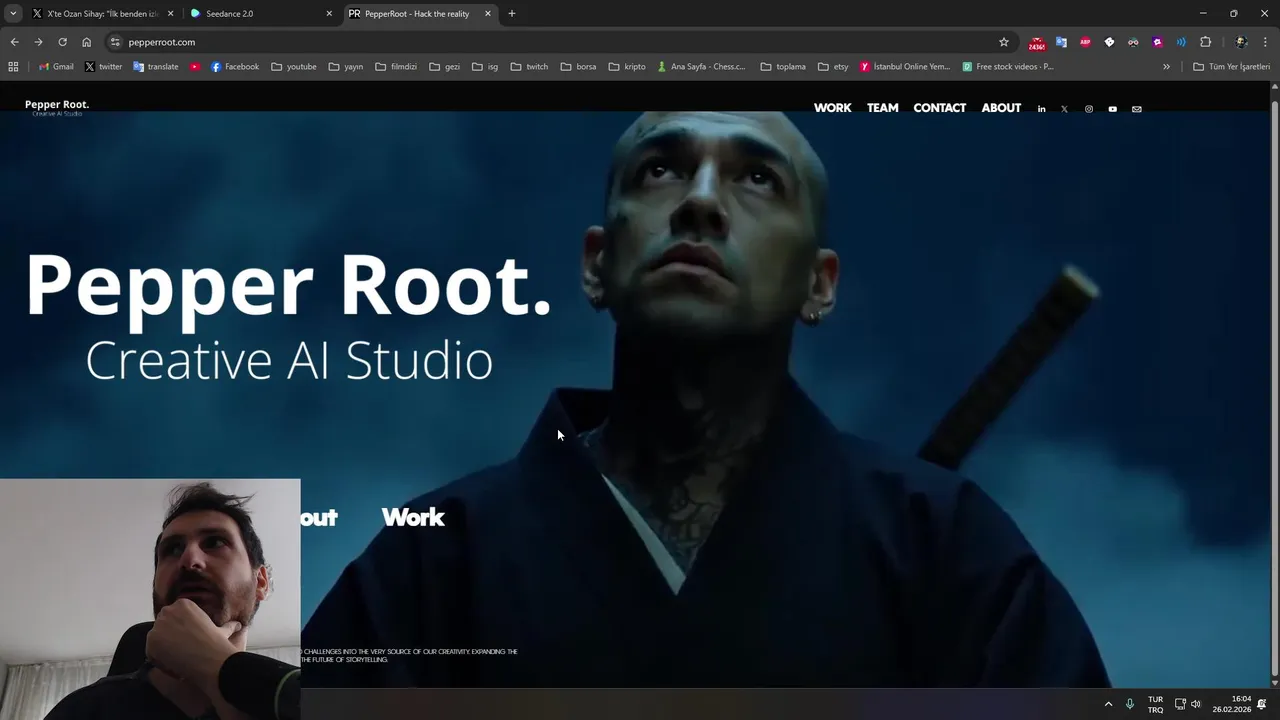The image size is (1280, 720).
Task: Open the İstanbul Online Yem... bookmark
Action: [905, 67]
